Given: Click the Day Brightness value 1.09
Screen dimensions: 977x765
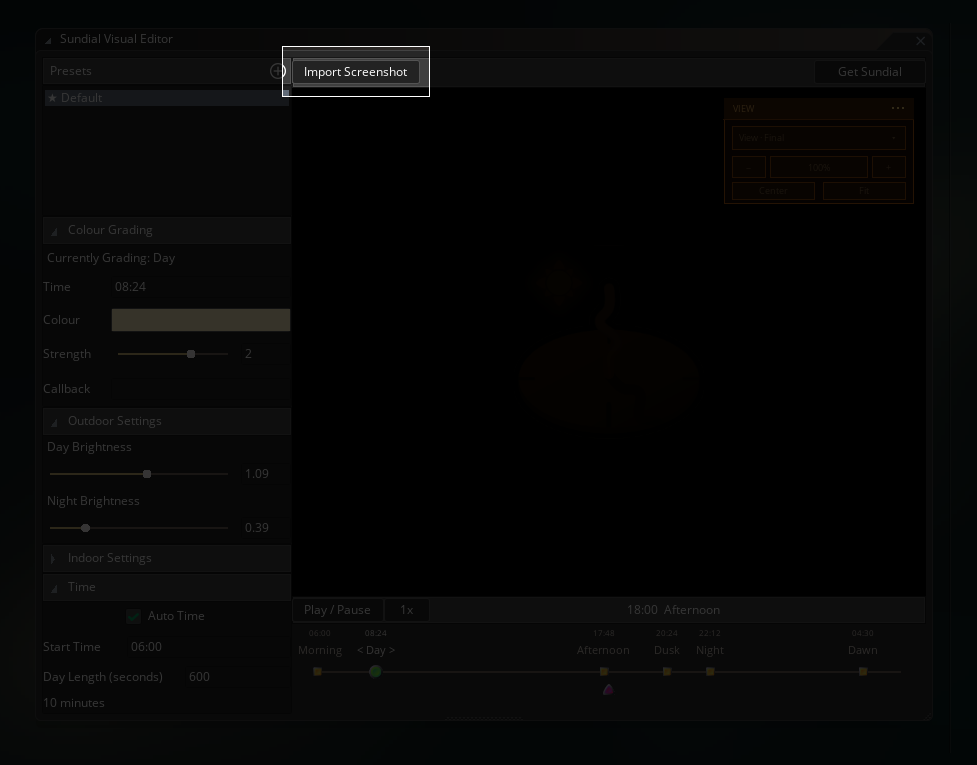Looking at the screenshot, I should pos(264,474).
